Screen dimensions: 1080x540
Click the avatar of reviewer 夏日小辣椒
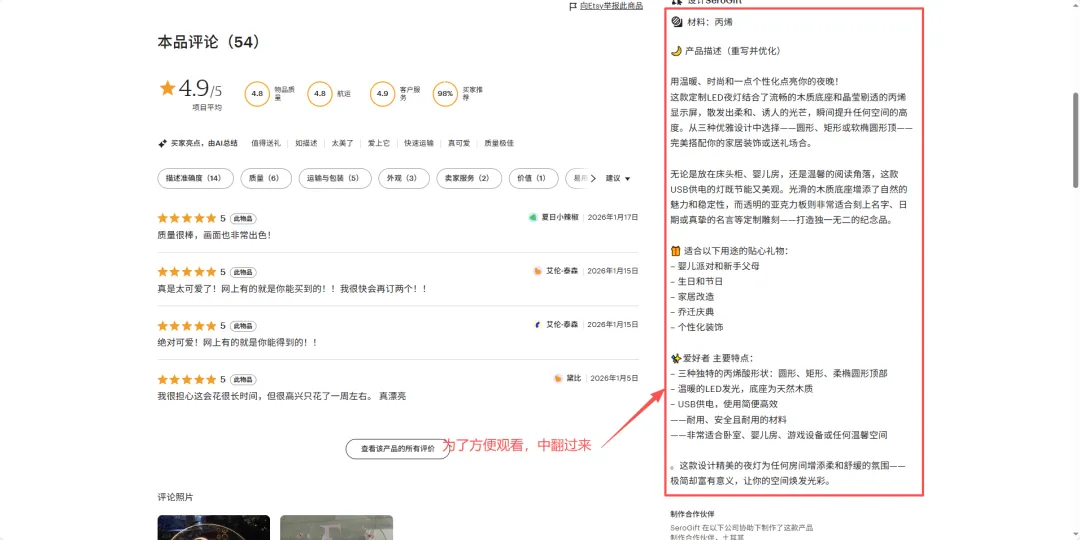point(532,218)
